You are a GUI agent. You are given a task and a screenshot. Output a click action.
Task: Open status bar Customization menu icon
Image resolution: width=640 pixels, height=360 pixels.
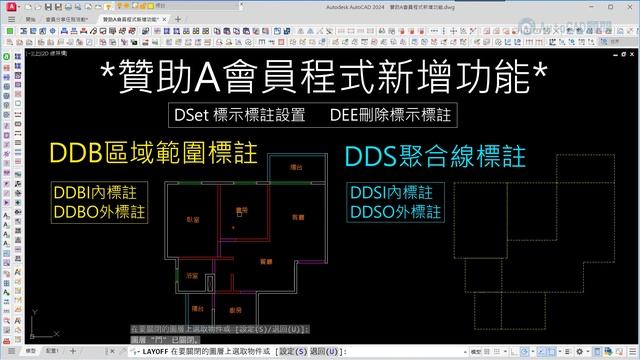pos(632,351)
